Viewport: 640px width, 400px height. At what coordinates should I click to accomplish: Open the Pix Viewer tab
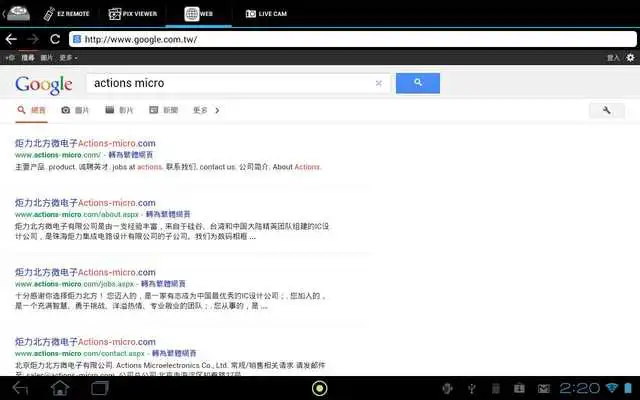133,13
